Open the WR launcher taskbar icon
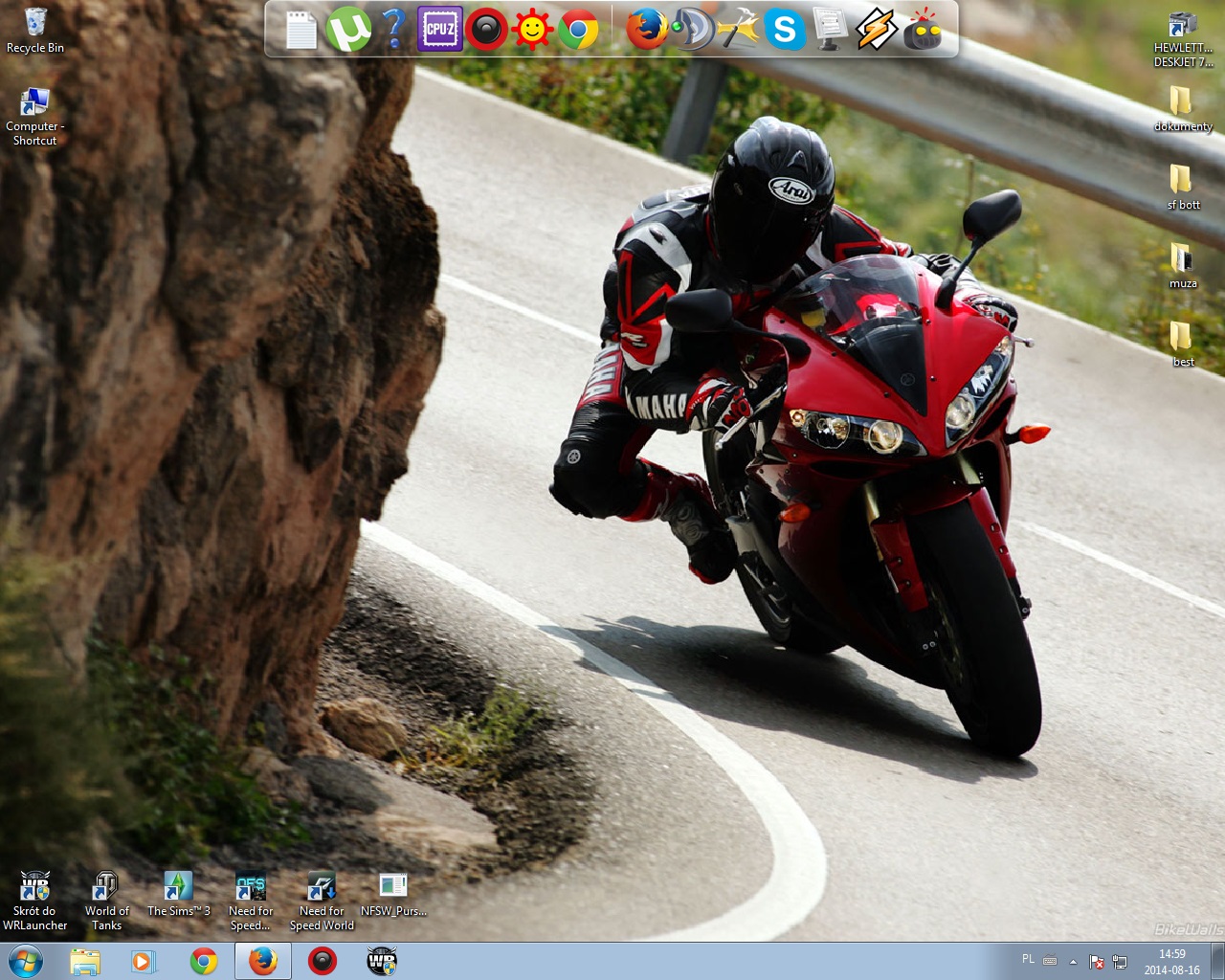The height and width of the screenshot is (980, 1225). click(382, 961)
